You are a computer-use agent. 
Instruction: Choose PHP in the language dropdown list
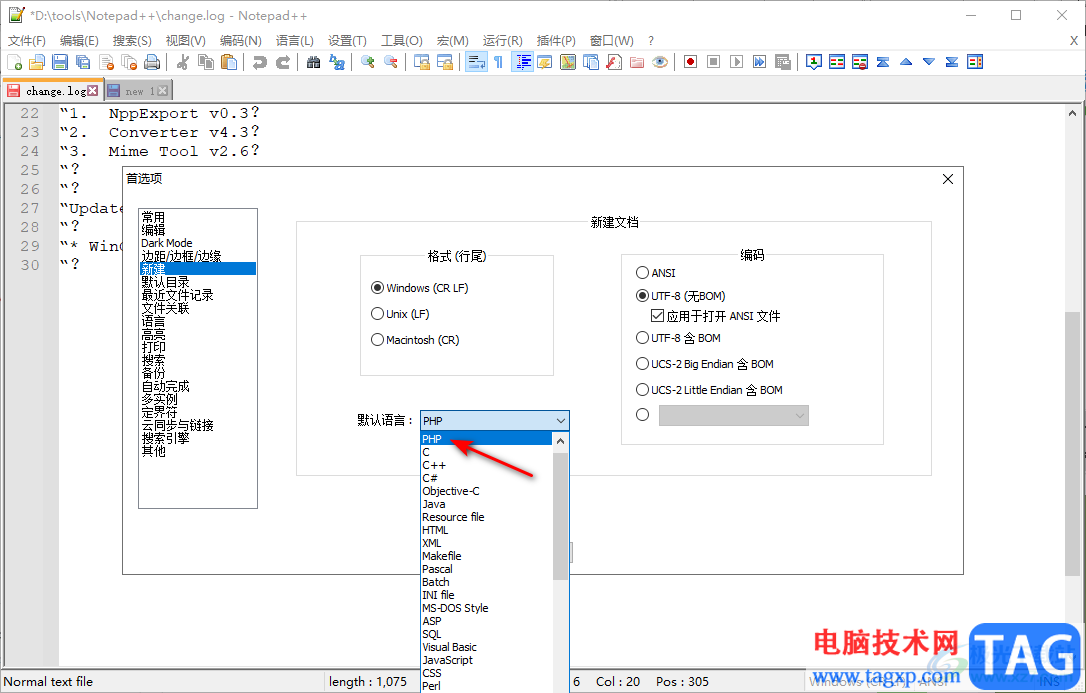tap(486, 439)
